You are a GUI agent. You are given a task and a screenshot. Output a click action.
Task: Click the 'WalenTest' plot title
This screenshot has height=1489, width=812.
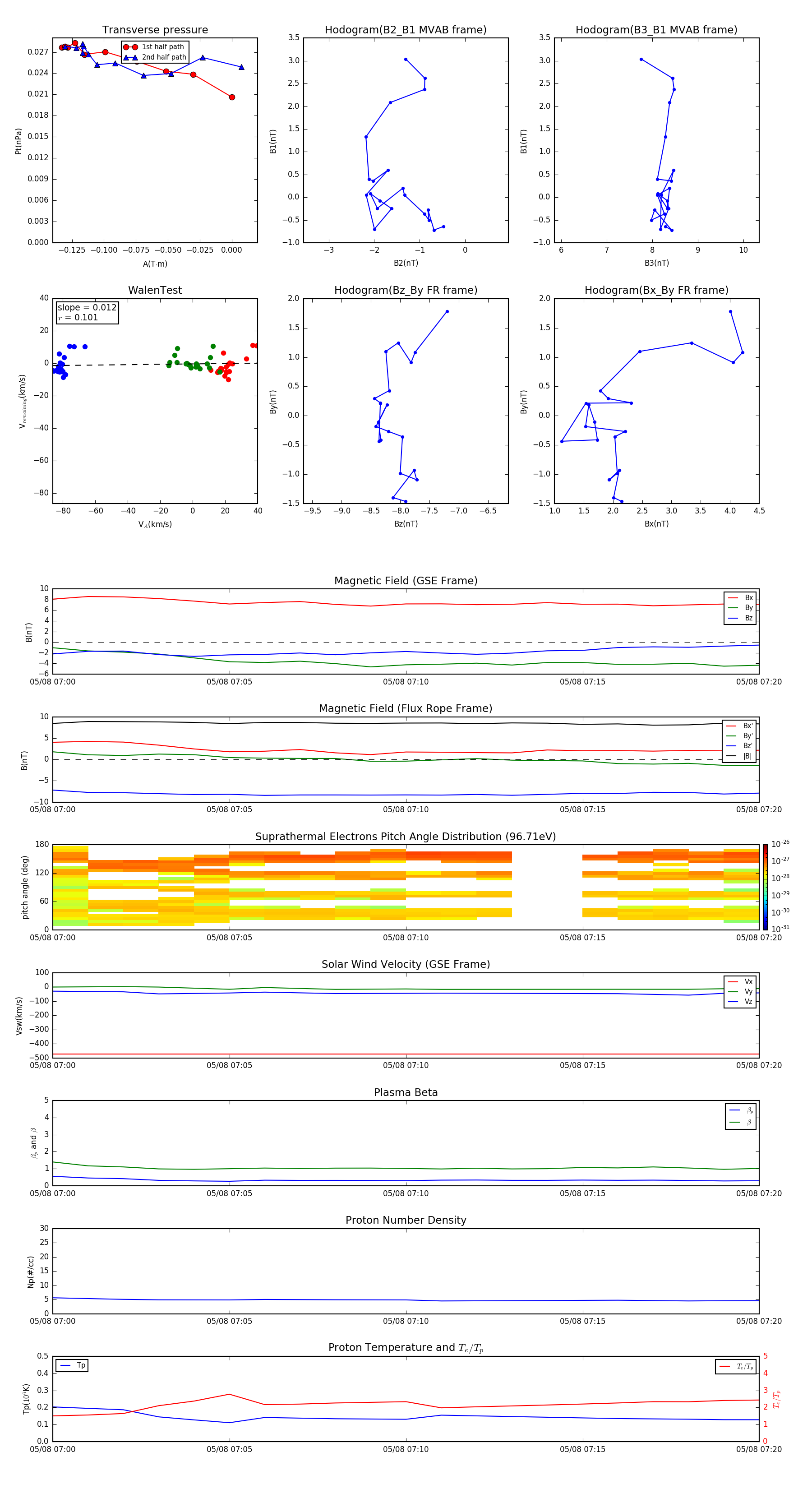click(155, 290)
